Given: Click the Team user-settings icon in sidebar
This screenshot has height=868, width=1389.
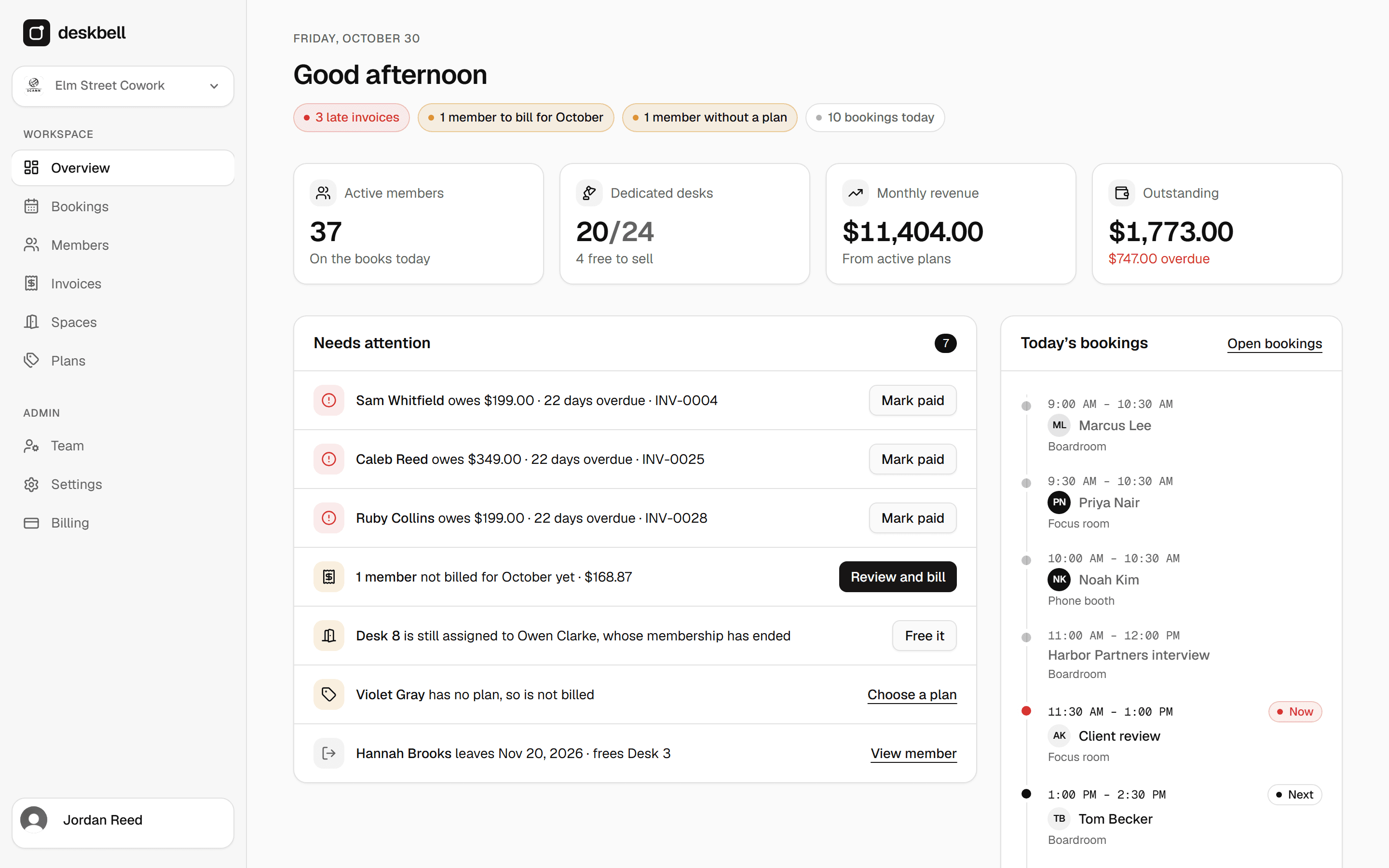Looking at the screenshot, I should pos(31,446).
